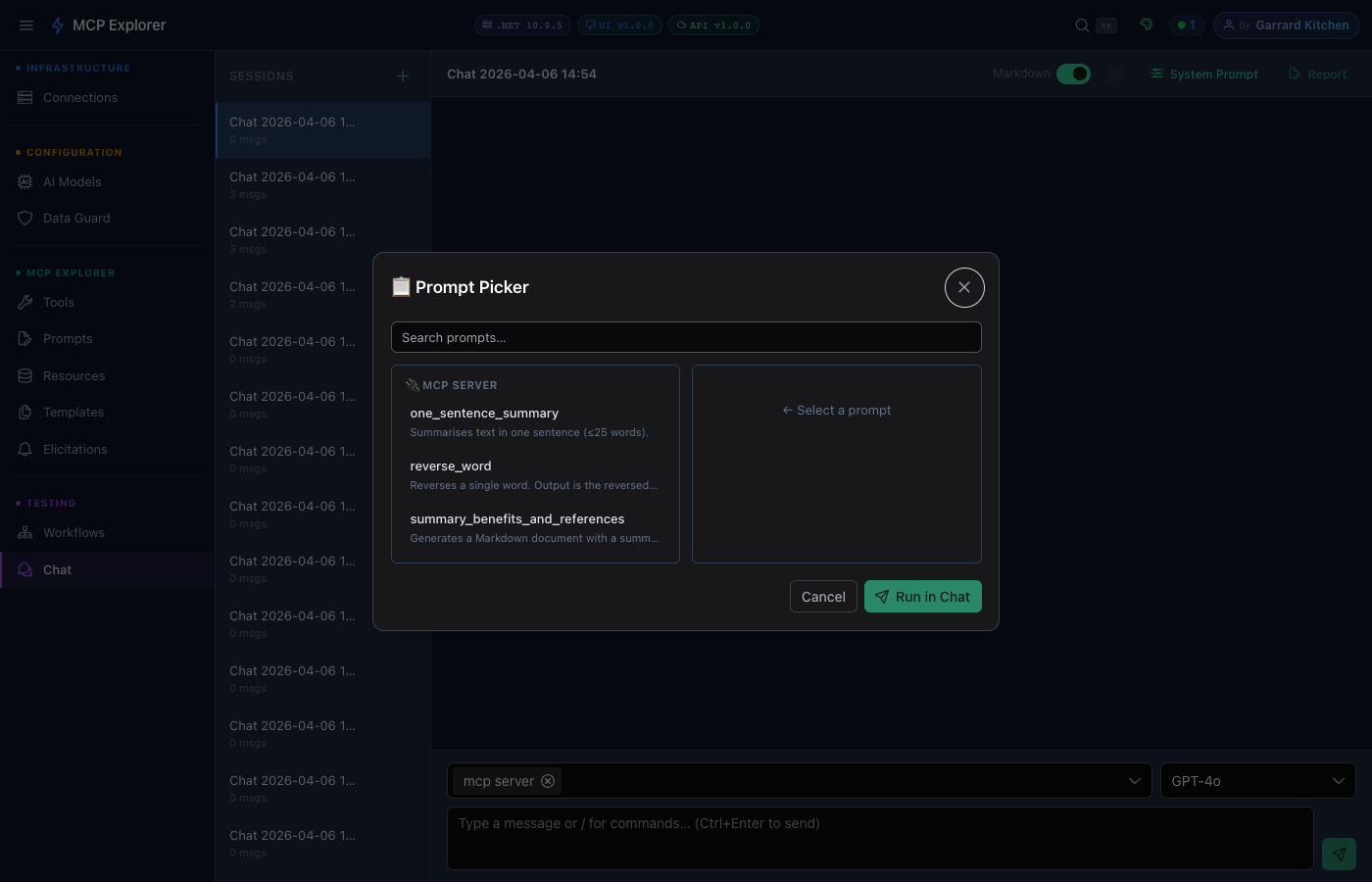The image size is (1372, 882).
Task: Open the hamburger menu icon
Action: [26, 24]
